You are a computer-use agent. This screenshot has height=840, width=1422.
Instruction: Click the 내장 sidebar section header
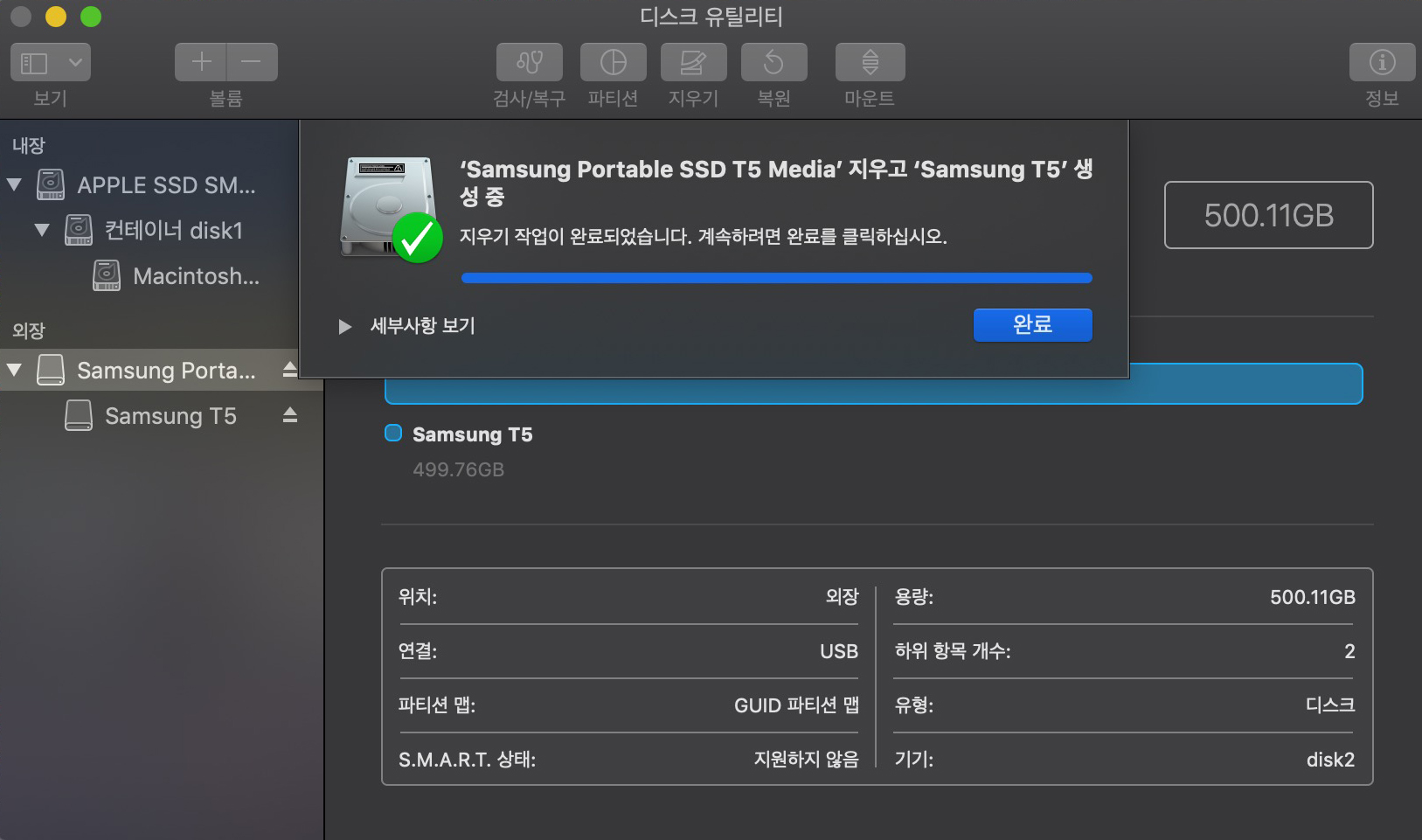coord(28,146)
